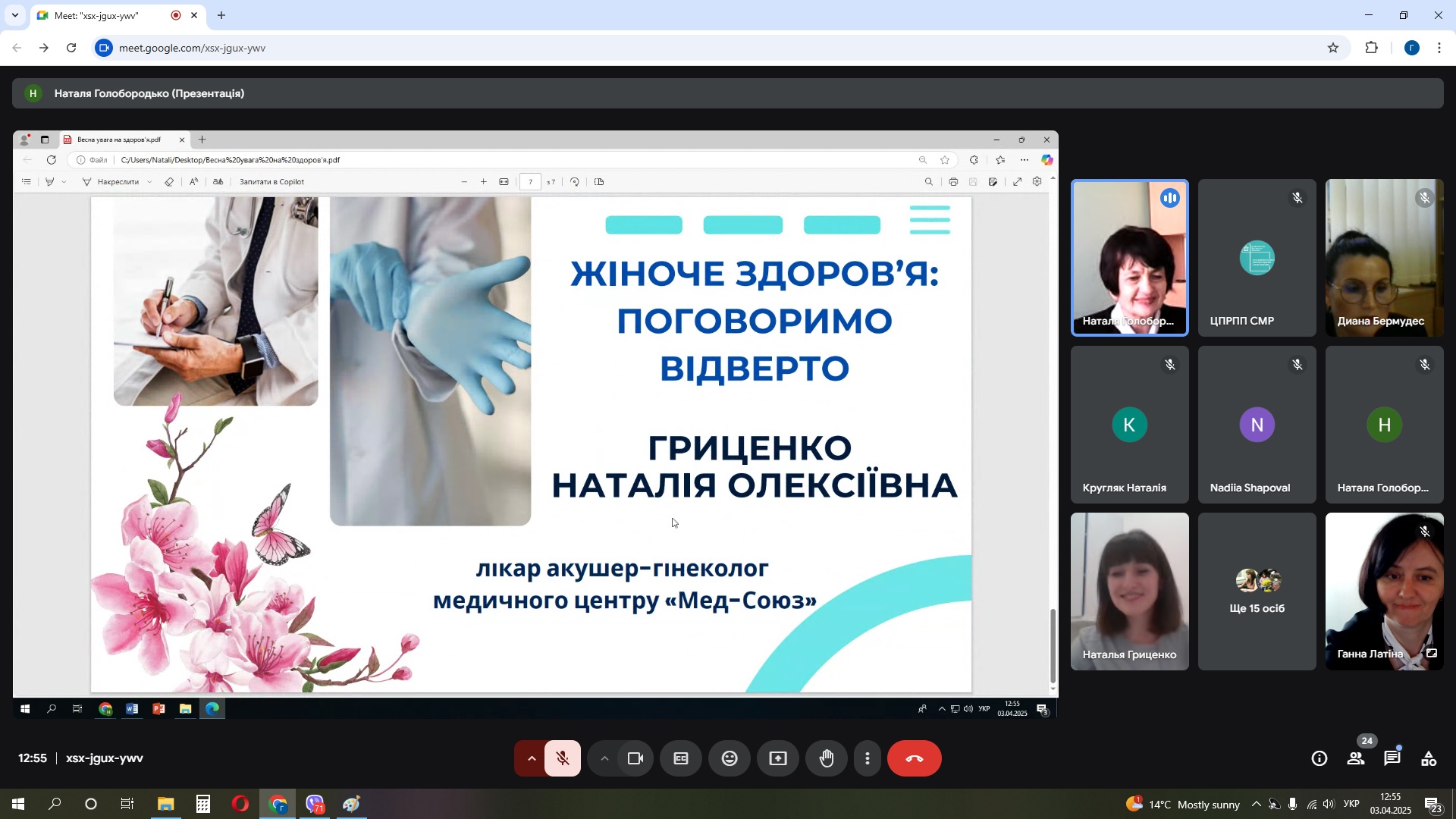Close the Meet tab
The image size is (1456, 819).
(x=194, y=15)
